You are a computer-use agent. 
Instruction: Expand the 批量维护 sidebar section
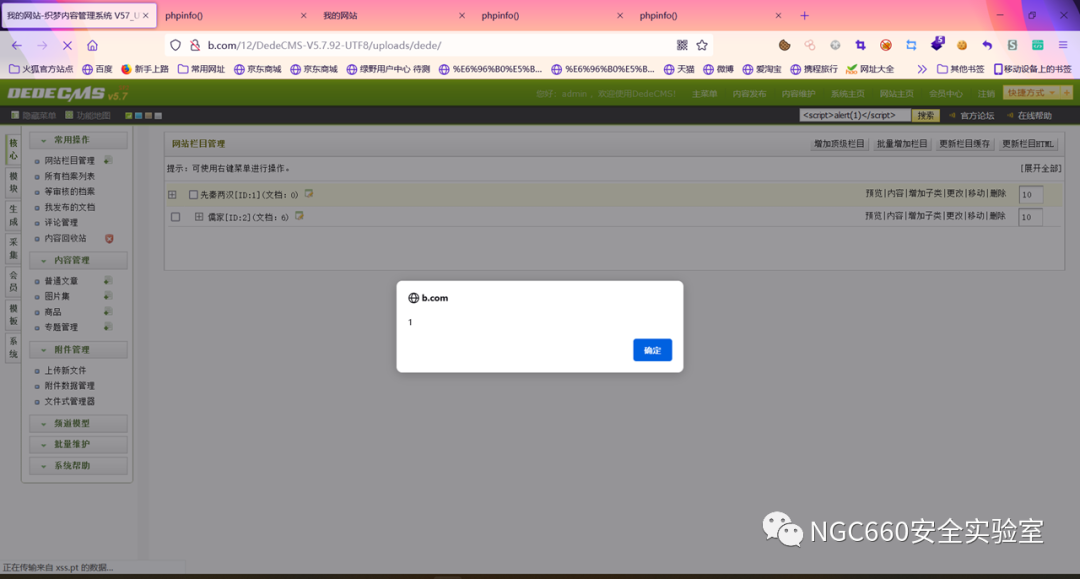[78, 444]
